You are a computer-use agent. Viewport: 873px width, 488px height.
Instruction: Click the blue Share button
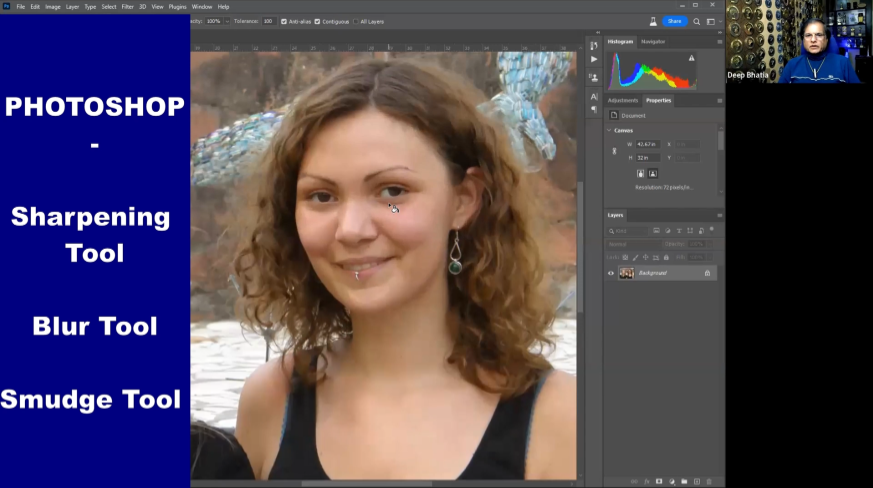(x=675, y=21)
